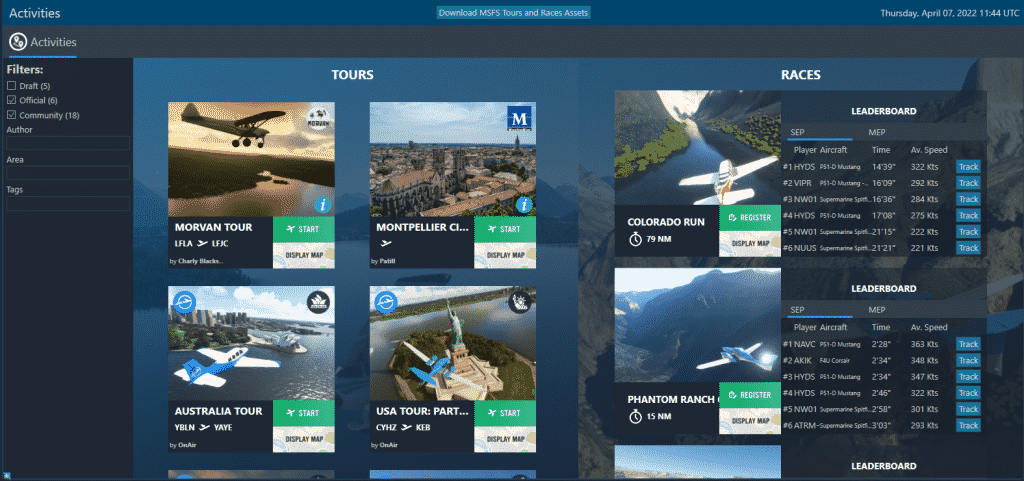This screenshot has height=481, width=1024.
Task: Display map for Morvan Tour
Action: [x=304, y=255]
